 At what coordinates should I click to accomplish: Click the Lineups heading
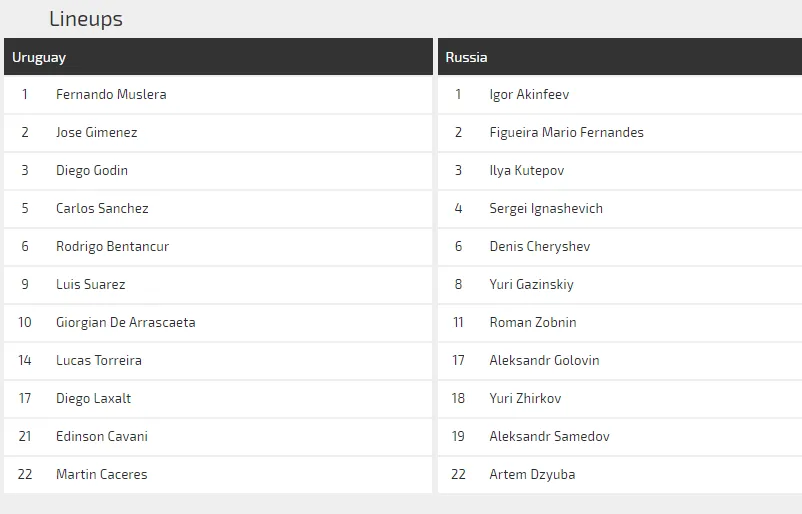[x=86, y=19]
